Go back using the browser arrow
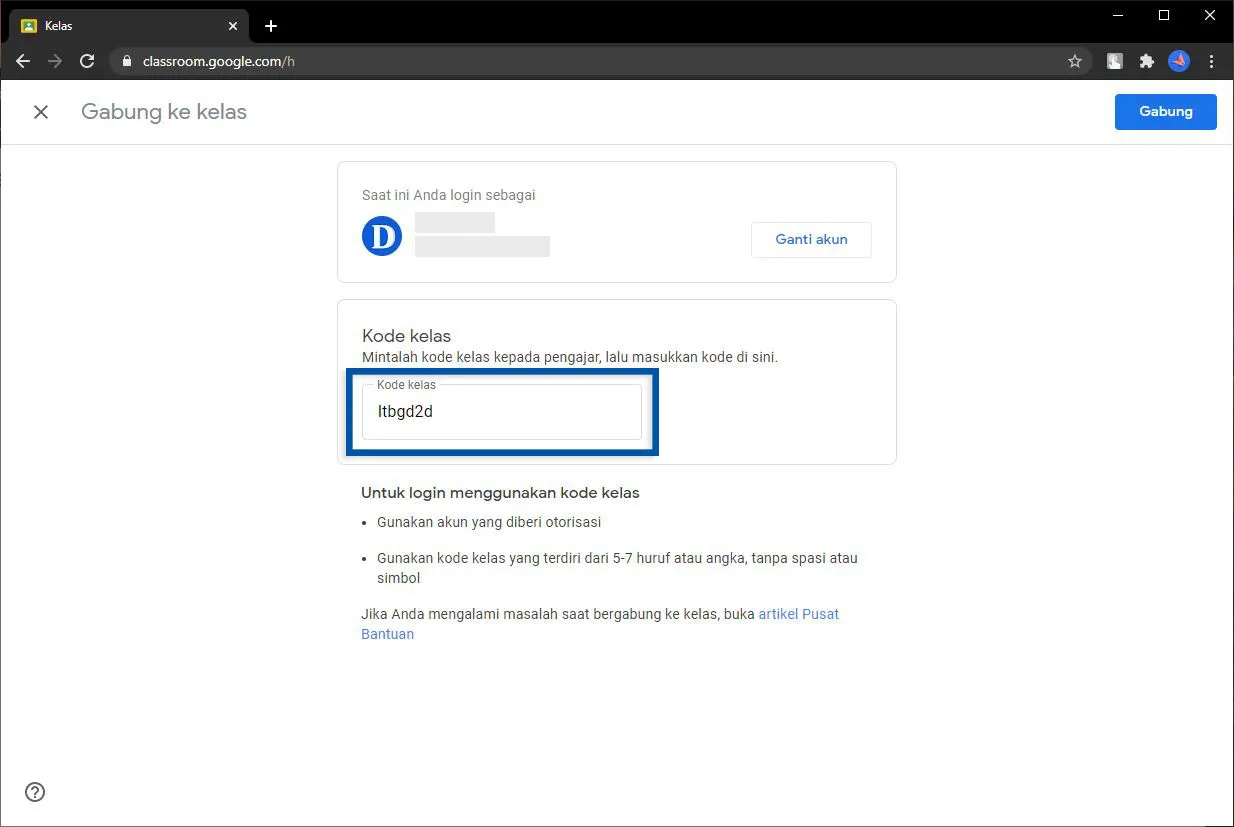This screenshot has height=827, width=1234. (23, 60)
